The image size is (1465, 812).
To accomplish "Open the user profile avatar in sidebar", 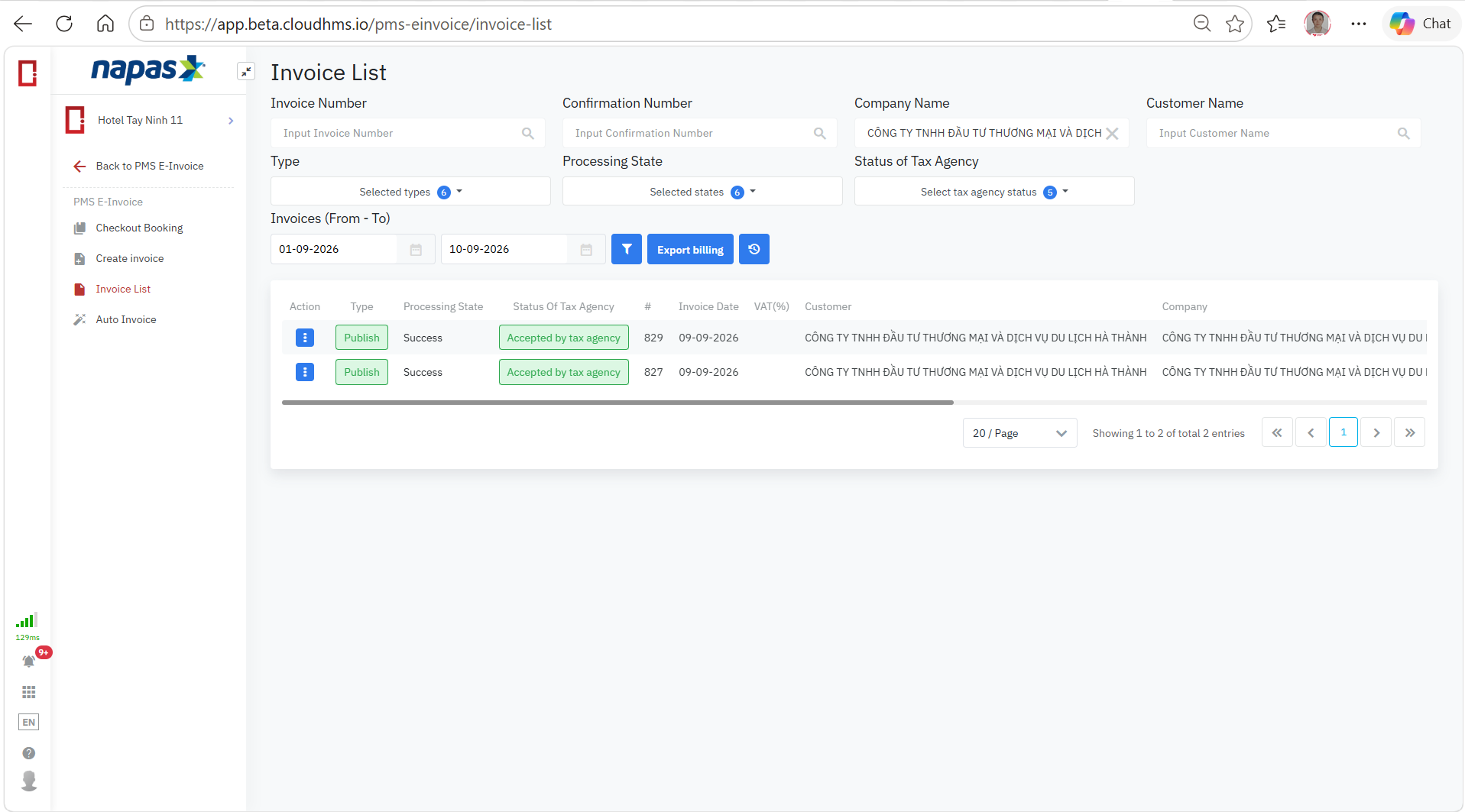I will coord(29,781).
